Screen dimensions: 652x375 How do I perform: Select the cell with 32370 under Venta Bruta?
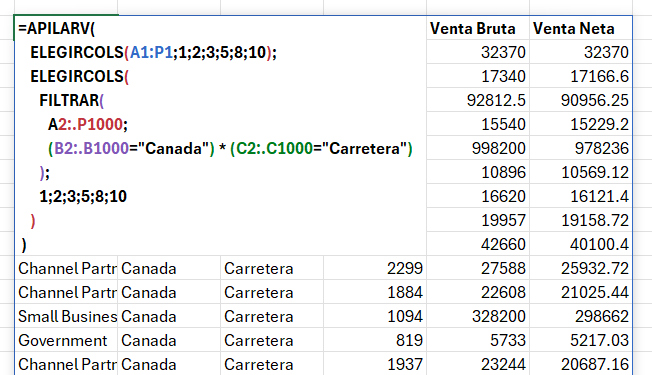coord(478,52)
